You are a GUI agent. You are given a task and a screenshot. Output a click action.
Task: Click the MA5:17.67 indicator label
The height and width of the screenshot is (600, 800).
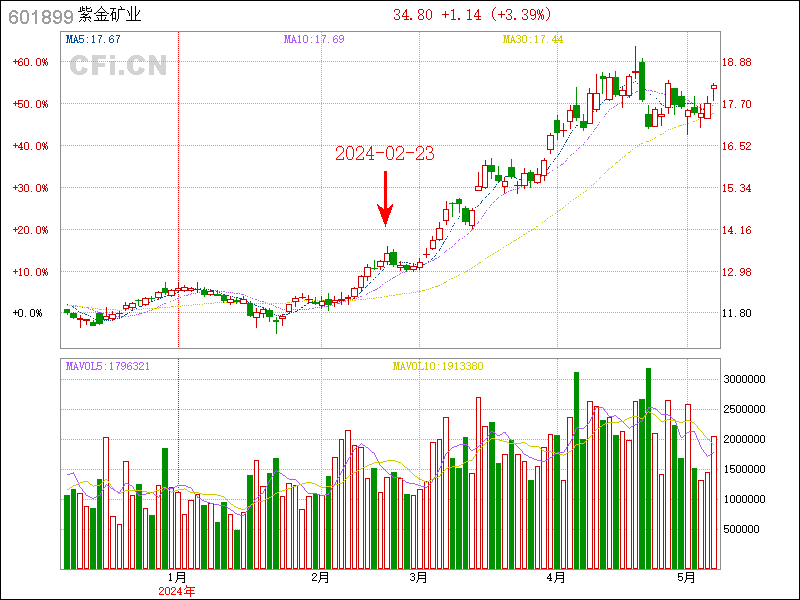pyautogui.click(x=93, y=39)
